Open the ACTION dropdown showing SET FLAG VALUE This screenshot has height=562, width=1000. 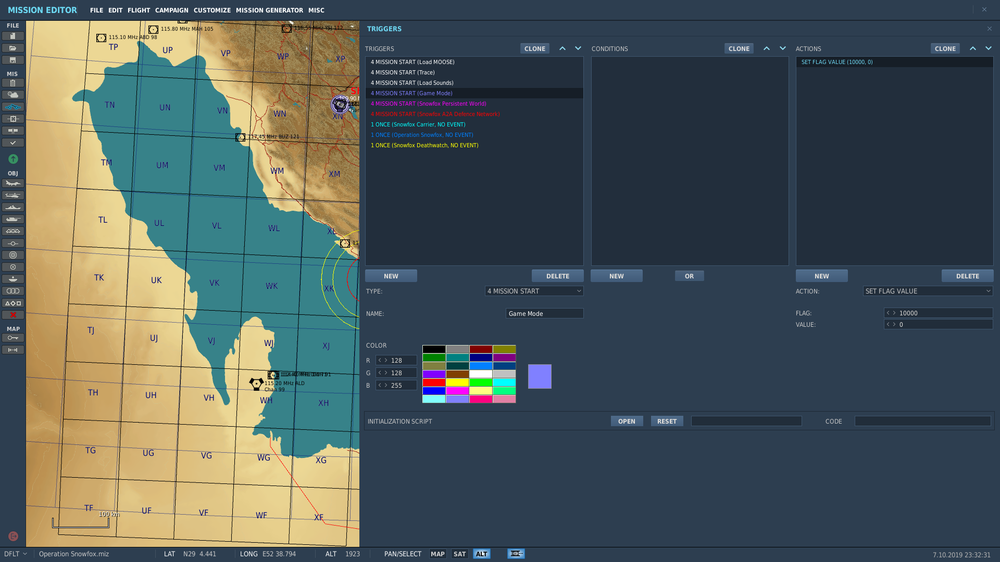[927, 291]
